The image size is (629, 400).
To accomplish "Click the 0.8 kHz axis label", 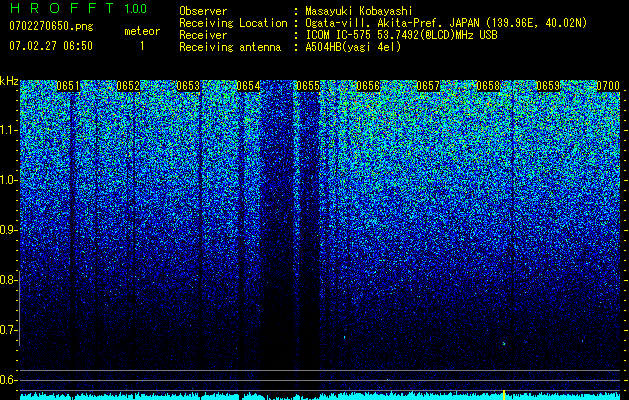I will (9, 280).
